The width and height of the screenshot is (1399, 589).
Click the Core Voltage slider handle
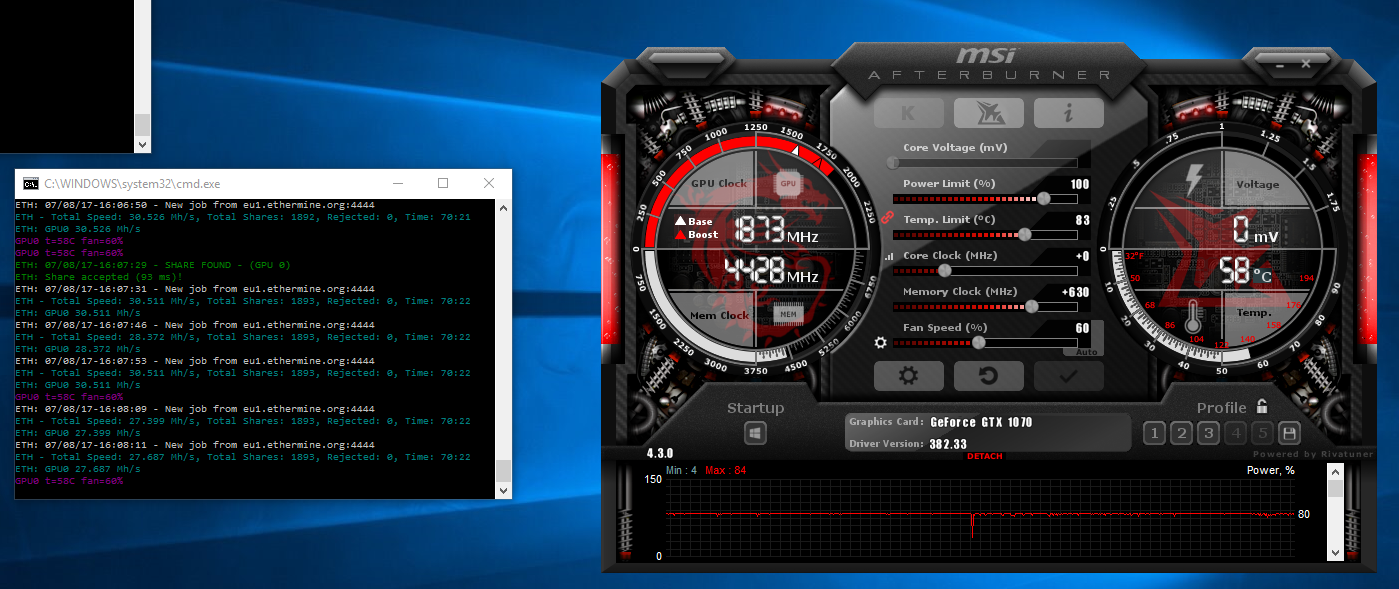click(x=893, y=162)
